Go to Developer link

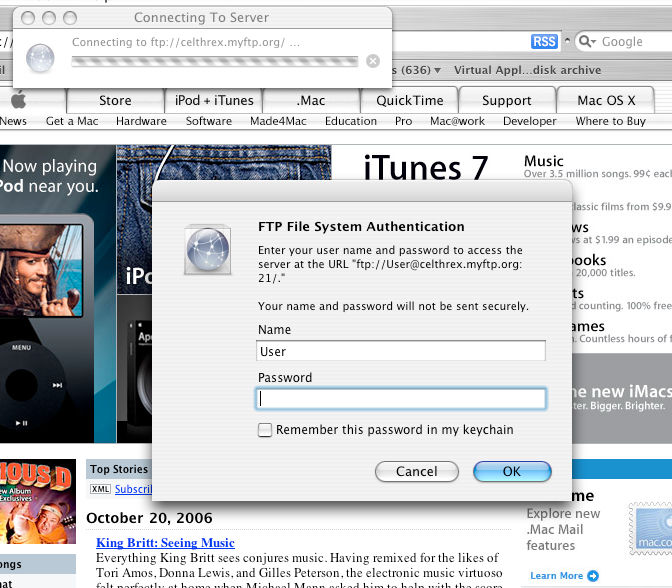(530, 121)
